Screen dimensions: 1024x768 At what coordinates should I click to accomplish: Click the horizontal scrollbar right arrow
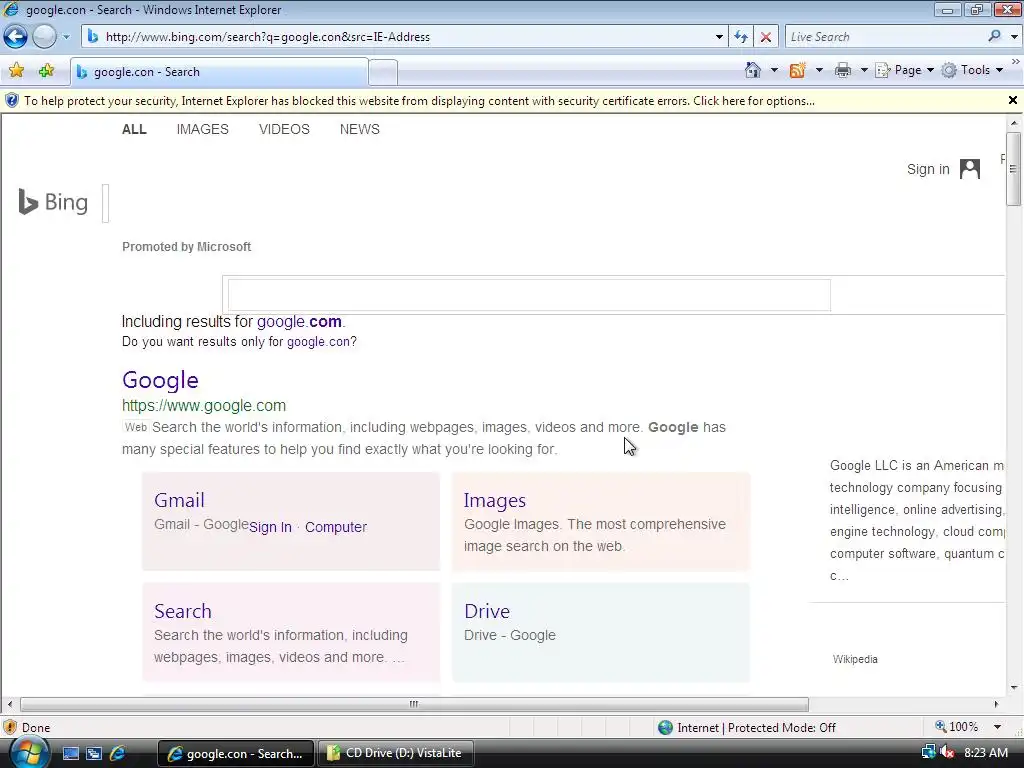point(997,704)
